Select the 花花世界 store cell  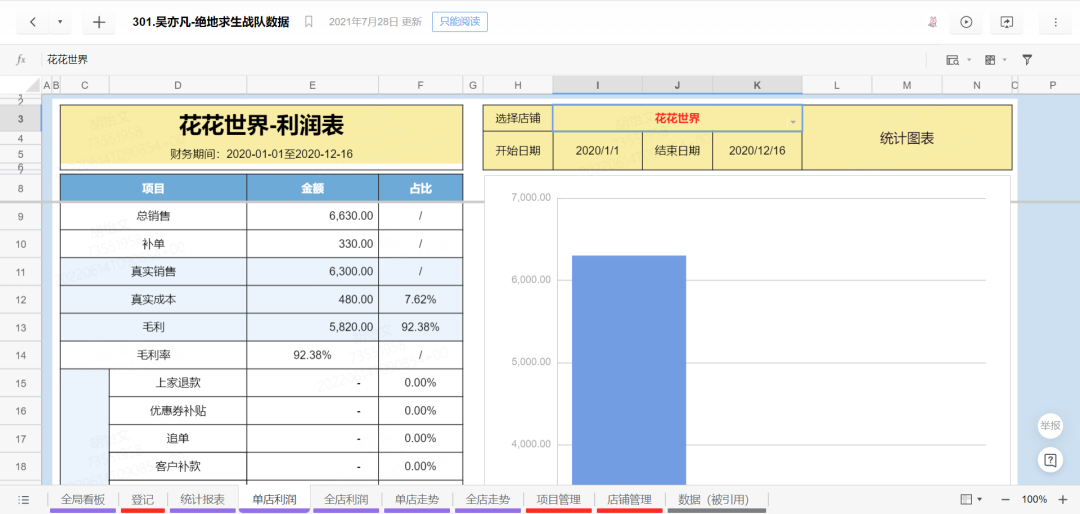pyautogui.click(x=677, y=119)
